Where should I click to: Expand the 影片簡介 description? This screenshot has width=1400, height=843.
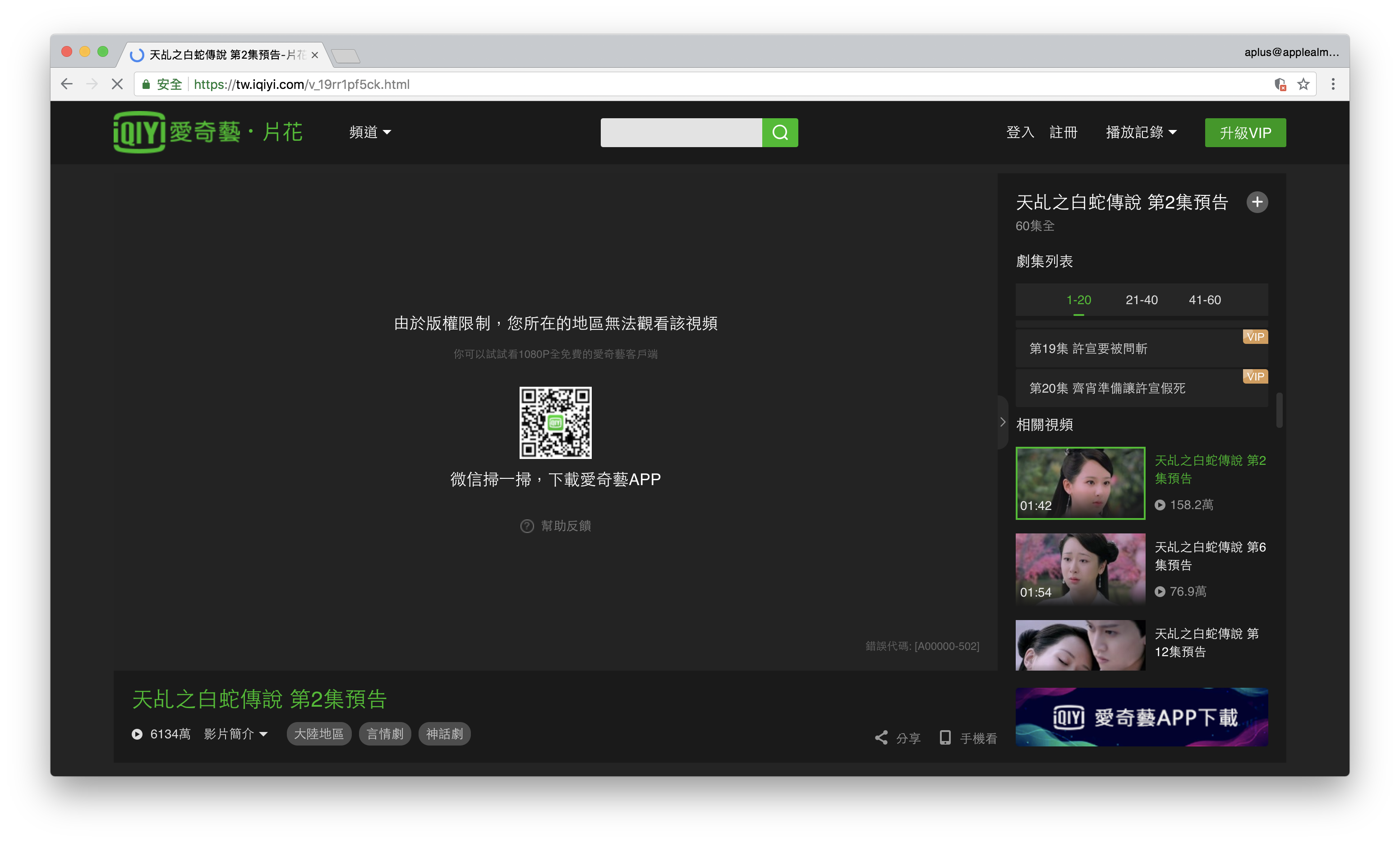(x=235, y=734)
